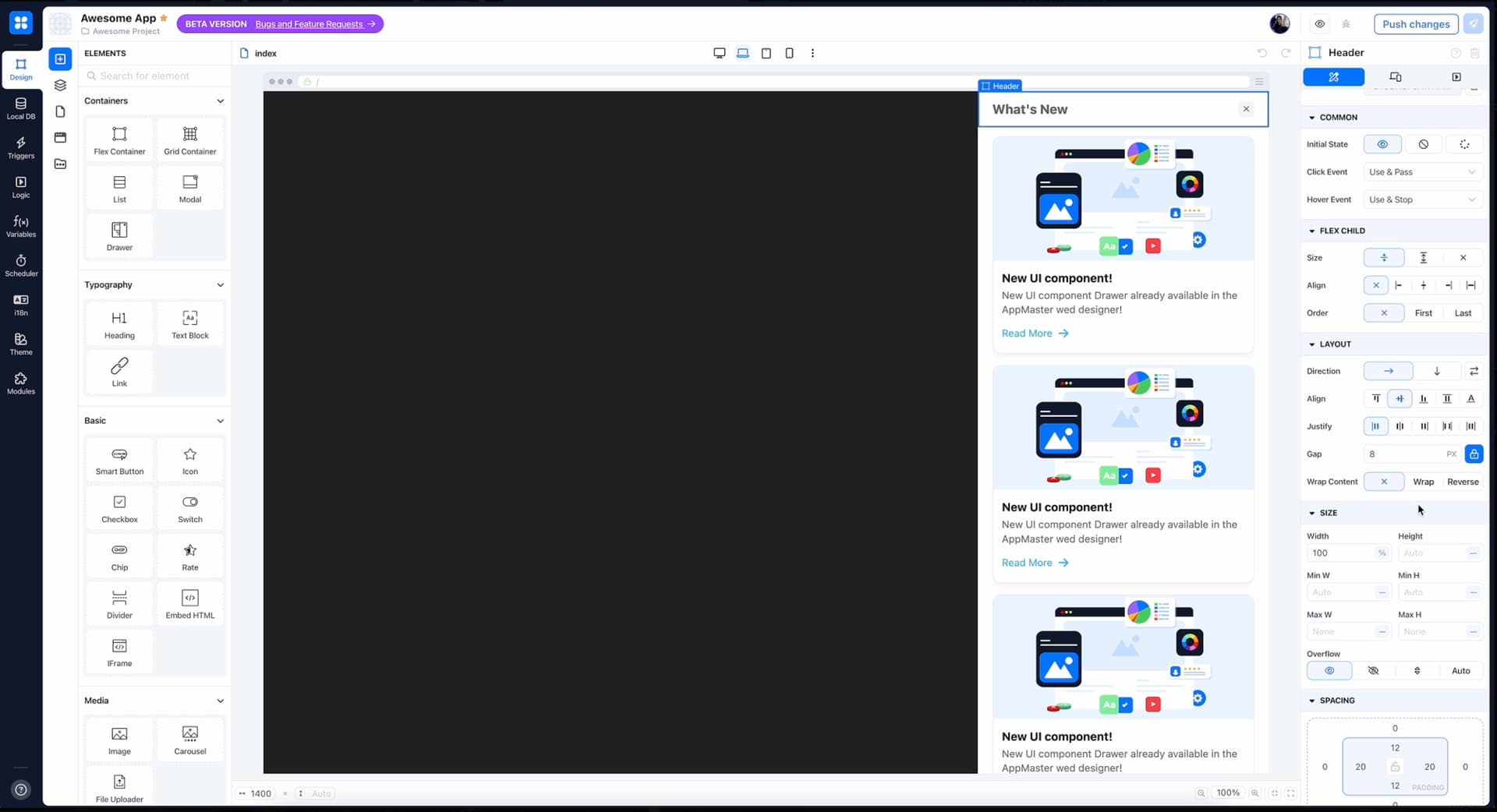Open the Click Event dropdown
This screenshot has height=812, width=1497.
point(1422,172)
